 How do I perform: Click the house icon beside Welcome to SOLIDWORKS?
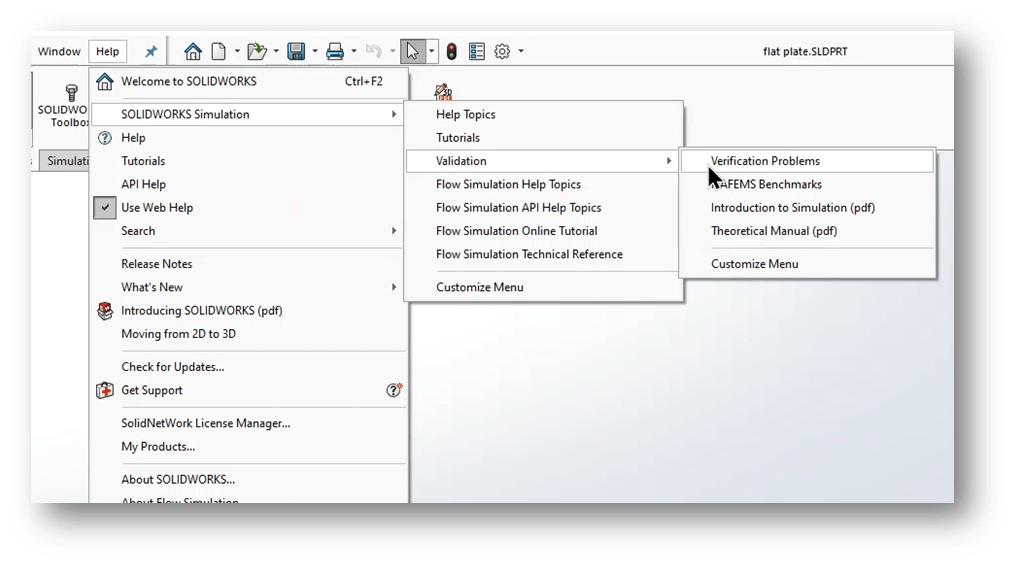click(x=105, y=82)
